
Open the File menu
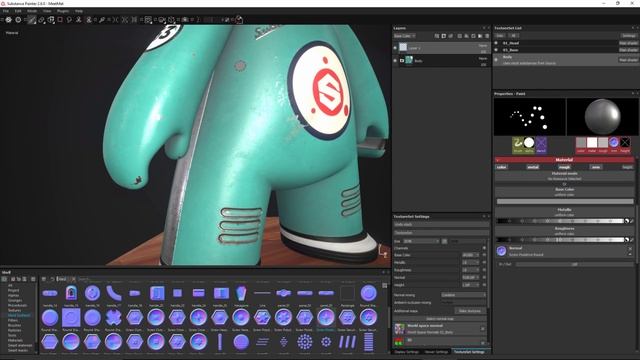[x=6, y=11]
